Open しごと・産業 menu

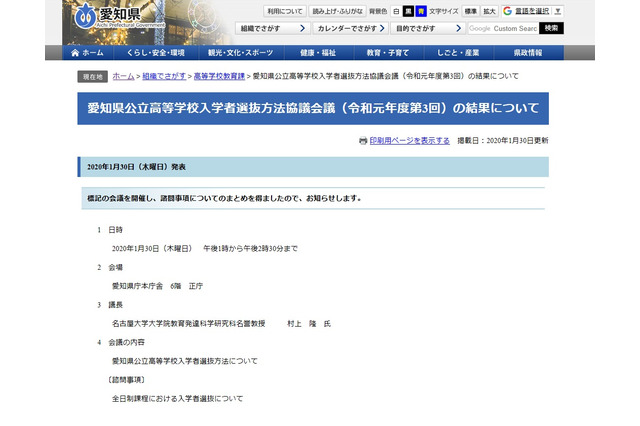coord(458,53)
